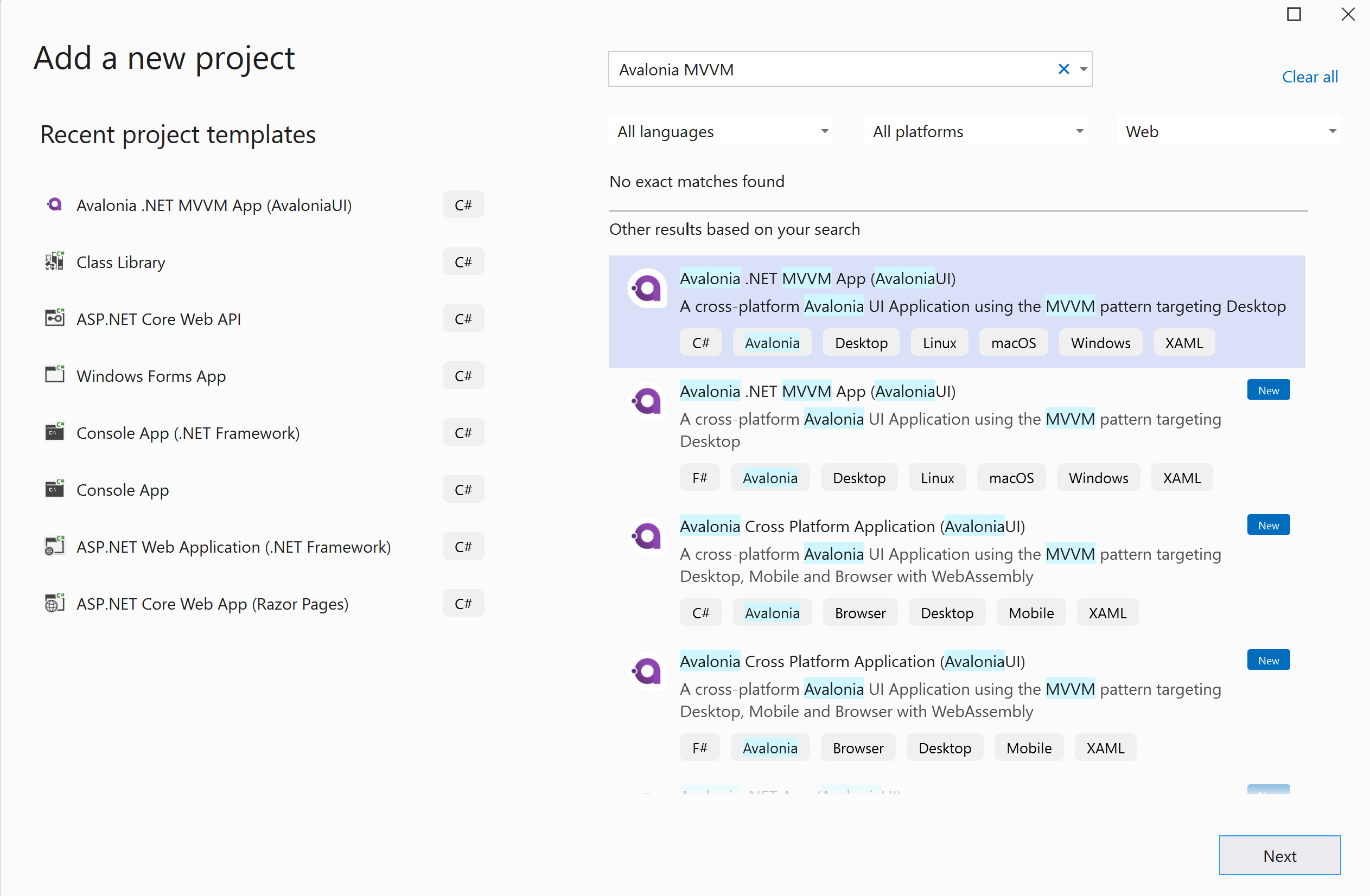Click the Next button
Screen dimensions: 1370x896
1279,856
